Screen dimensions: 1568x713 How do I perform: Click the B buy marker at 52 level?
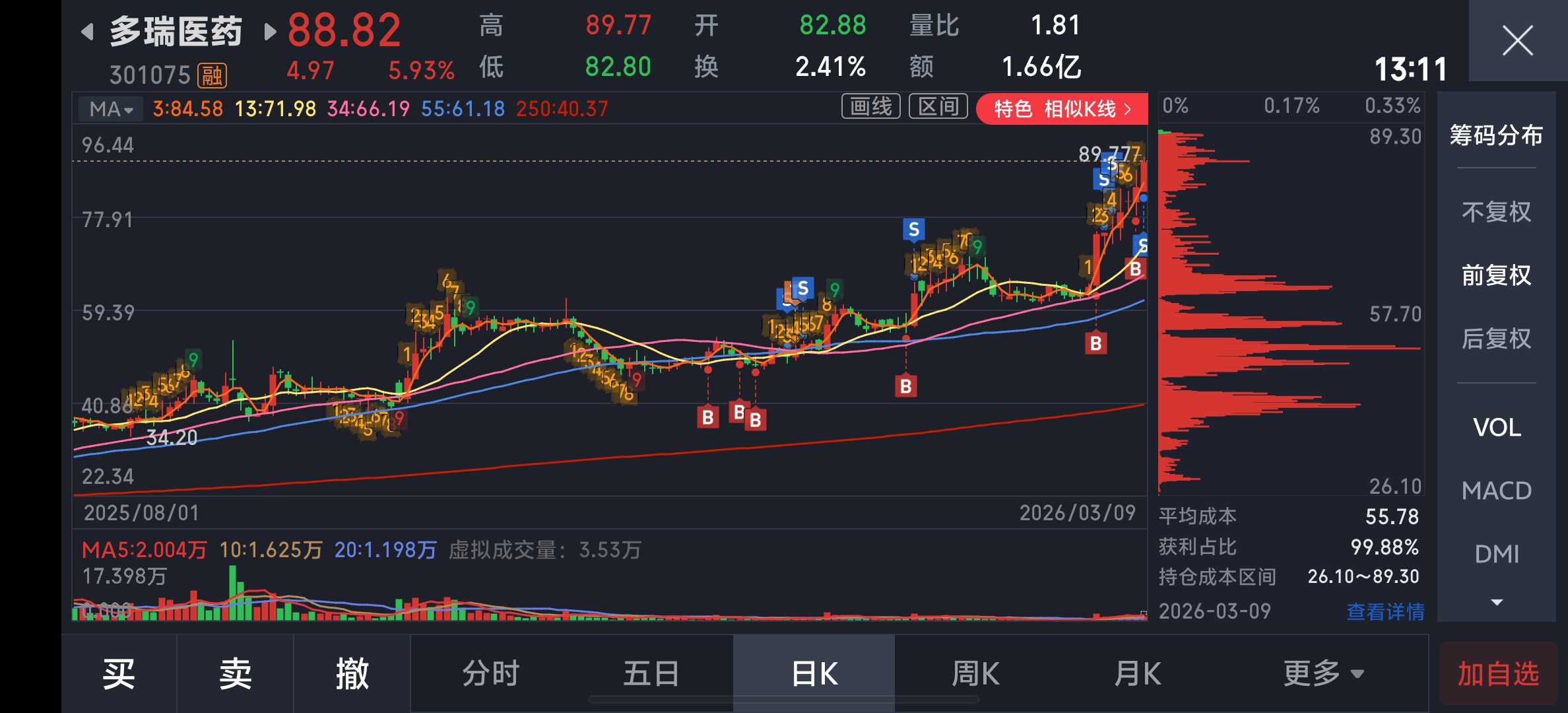[1095, 343]
